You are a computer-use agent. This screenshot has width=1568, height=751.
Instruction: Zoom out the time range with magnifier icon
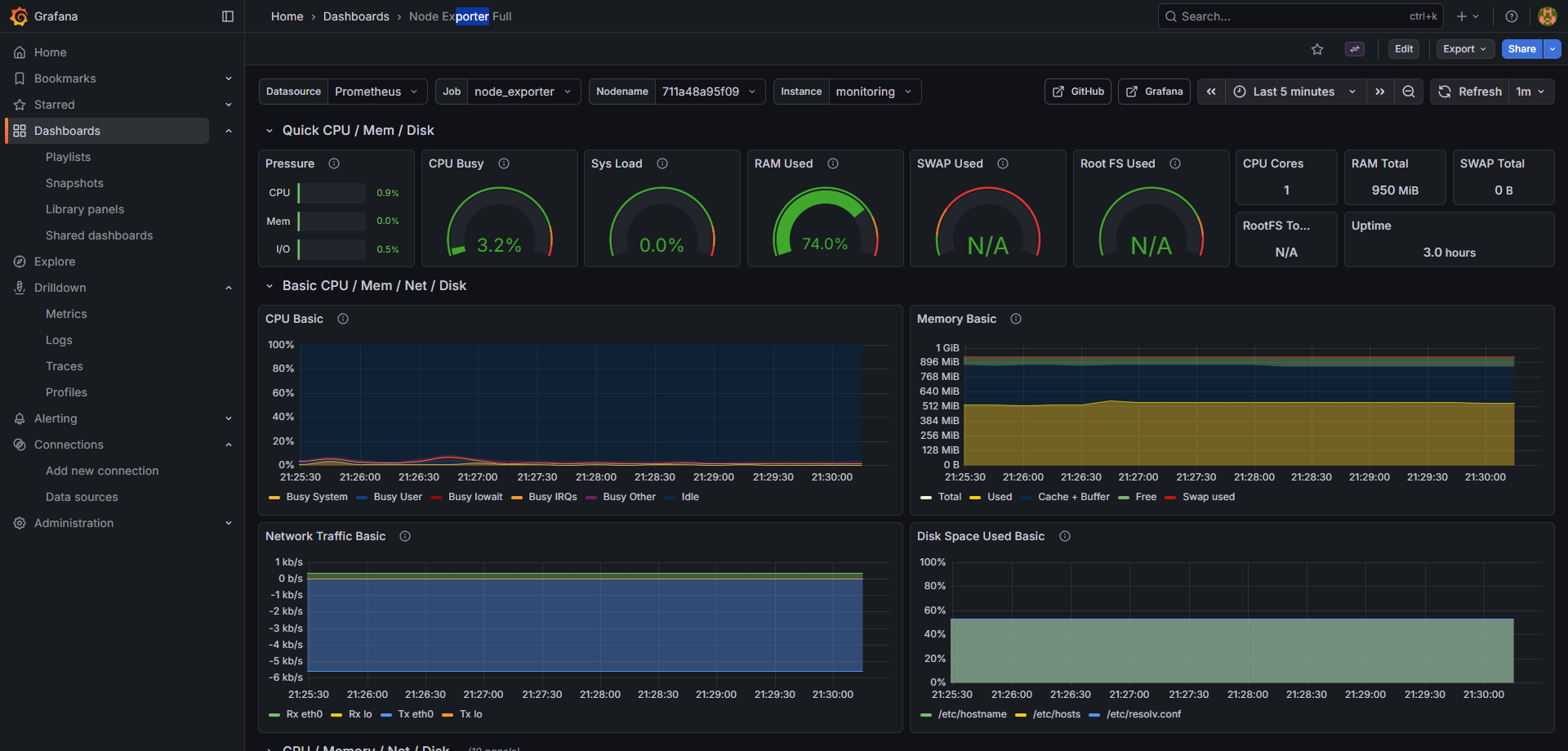coord(1408,91)
